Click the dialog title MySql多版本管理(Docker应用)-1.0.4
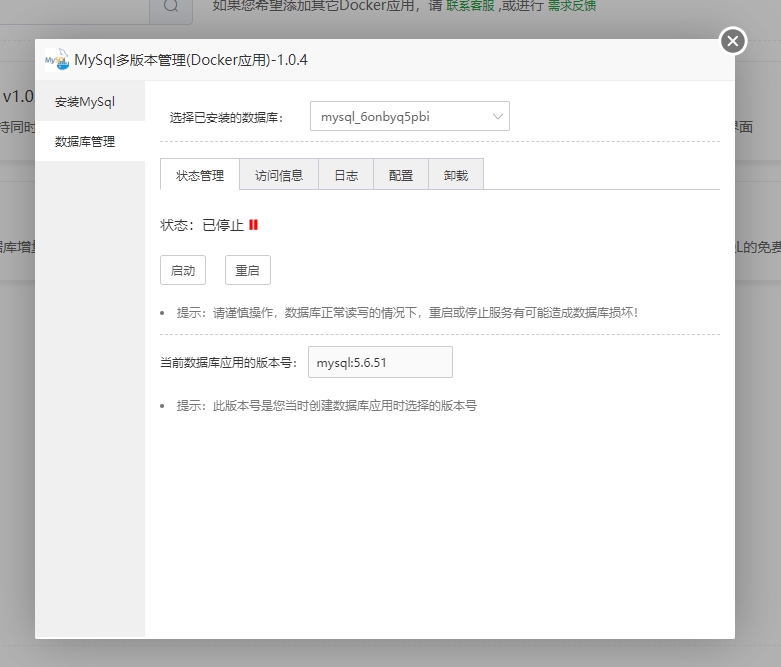 click(191, 60)
